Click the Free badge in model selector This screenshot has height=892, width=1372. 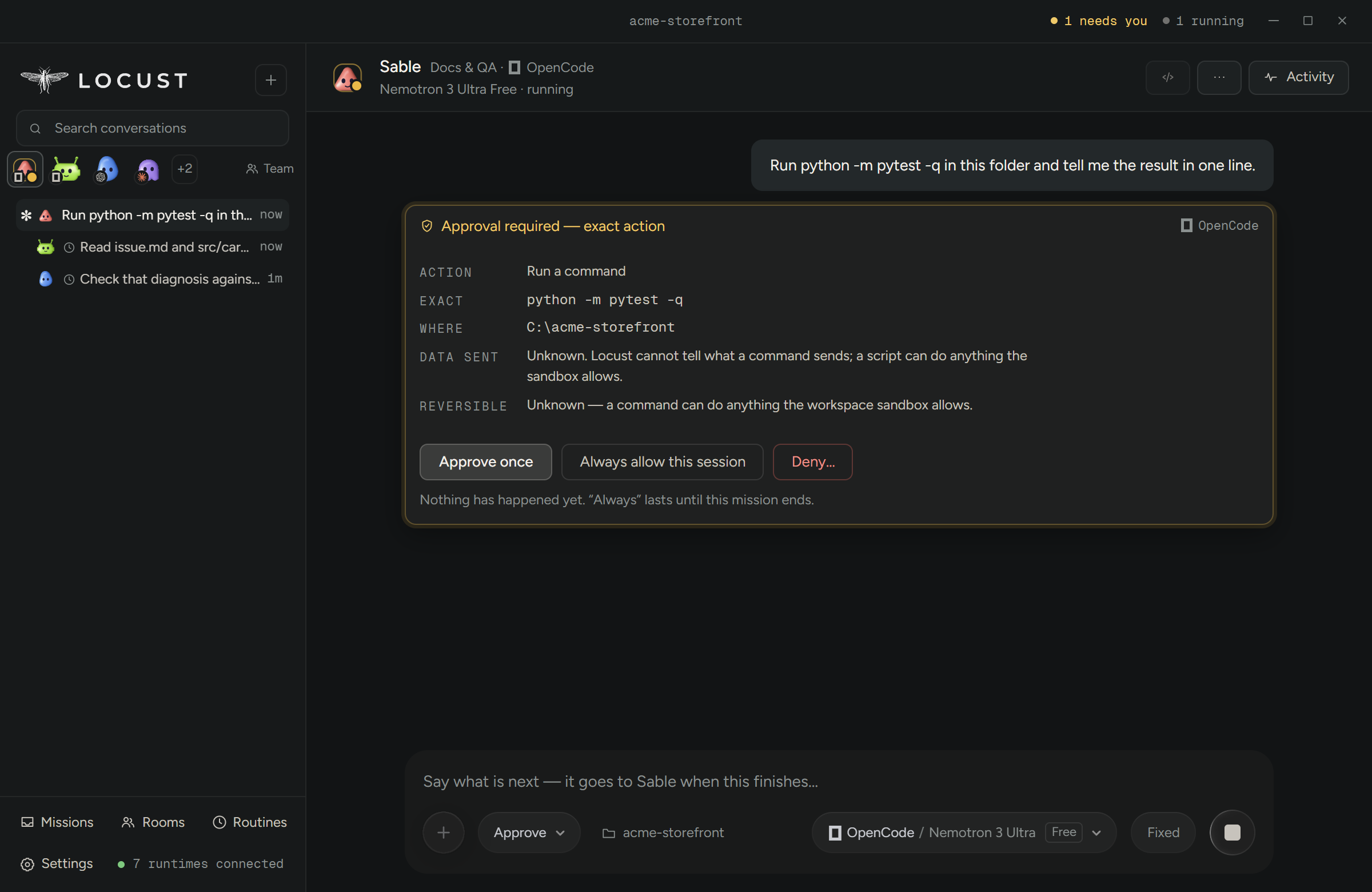(1064, 832)
